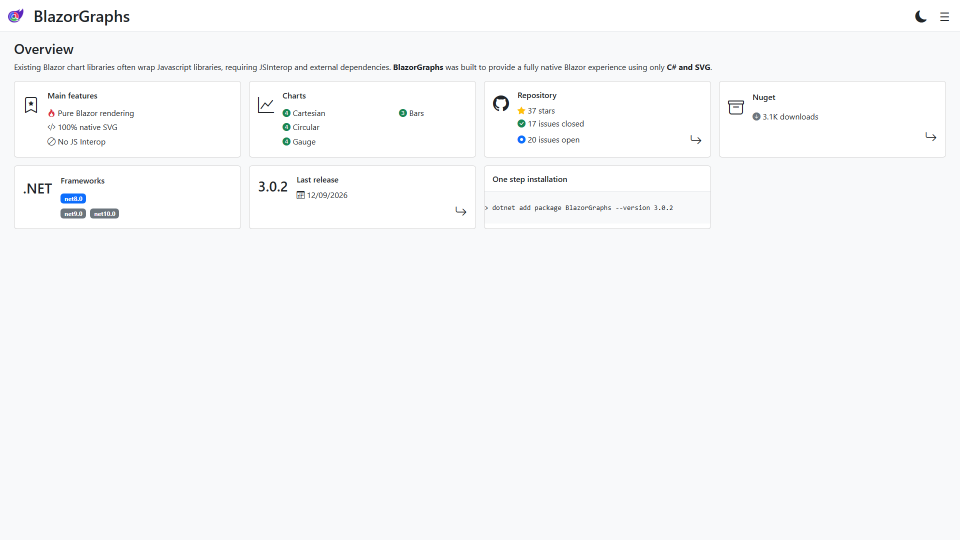Click the '37 stars' text
The width and height of the screenshot is (960, 540).
coord(541,111)
